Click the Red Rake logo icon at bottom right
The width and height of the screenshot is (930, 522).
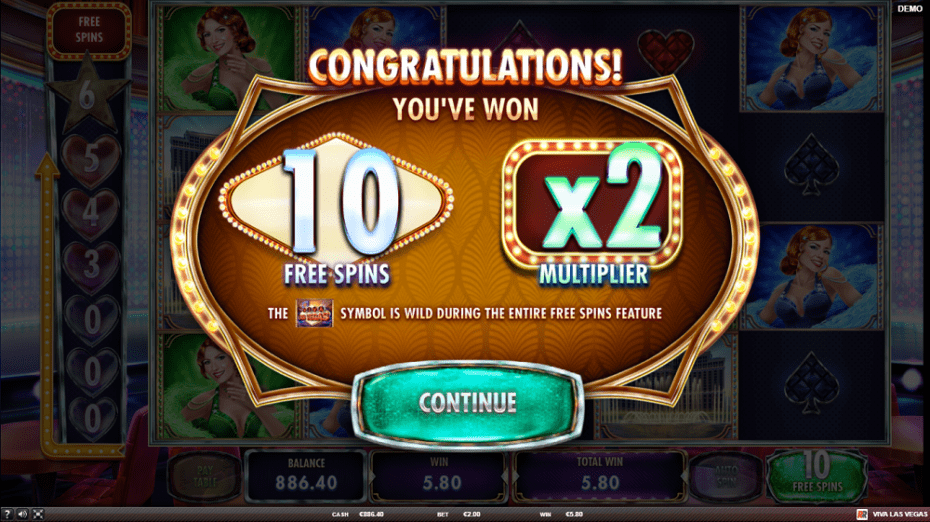pyautogui.click(x=862, y=514)
